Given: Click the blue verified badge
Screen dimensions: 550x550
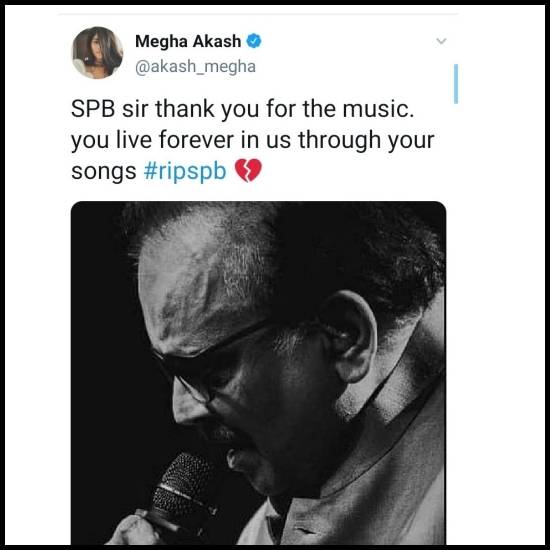Looking at the screenshot, I should click(x=254, y=41).
